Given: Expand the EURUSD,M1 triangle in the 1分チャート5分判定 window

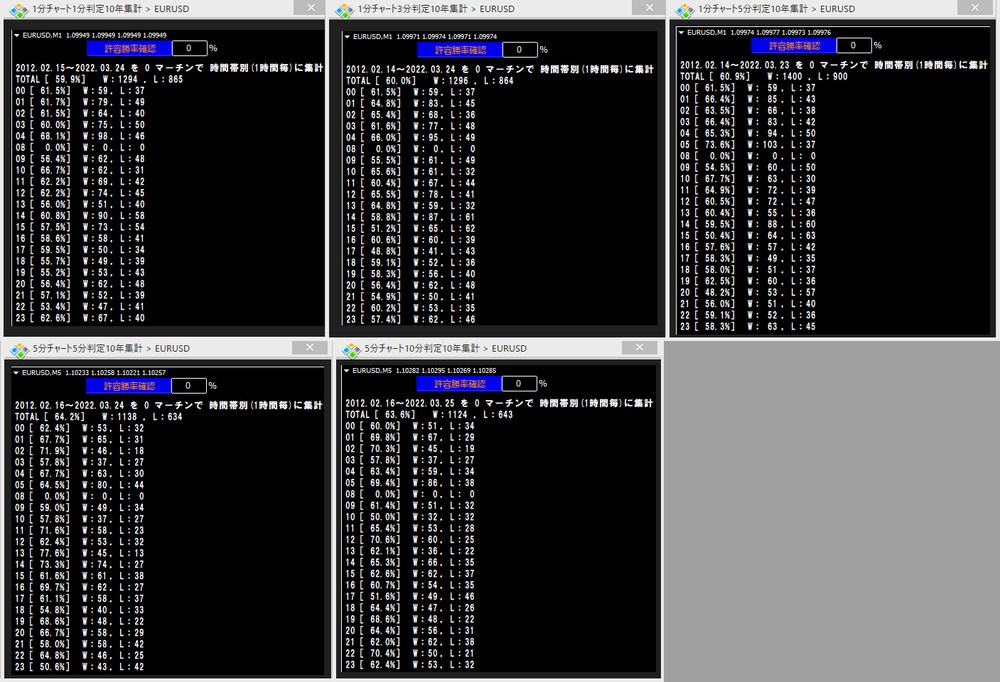Looking at the screenshot, I should (681, 33).
